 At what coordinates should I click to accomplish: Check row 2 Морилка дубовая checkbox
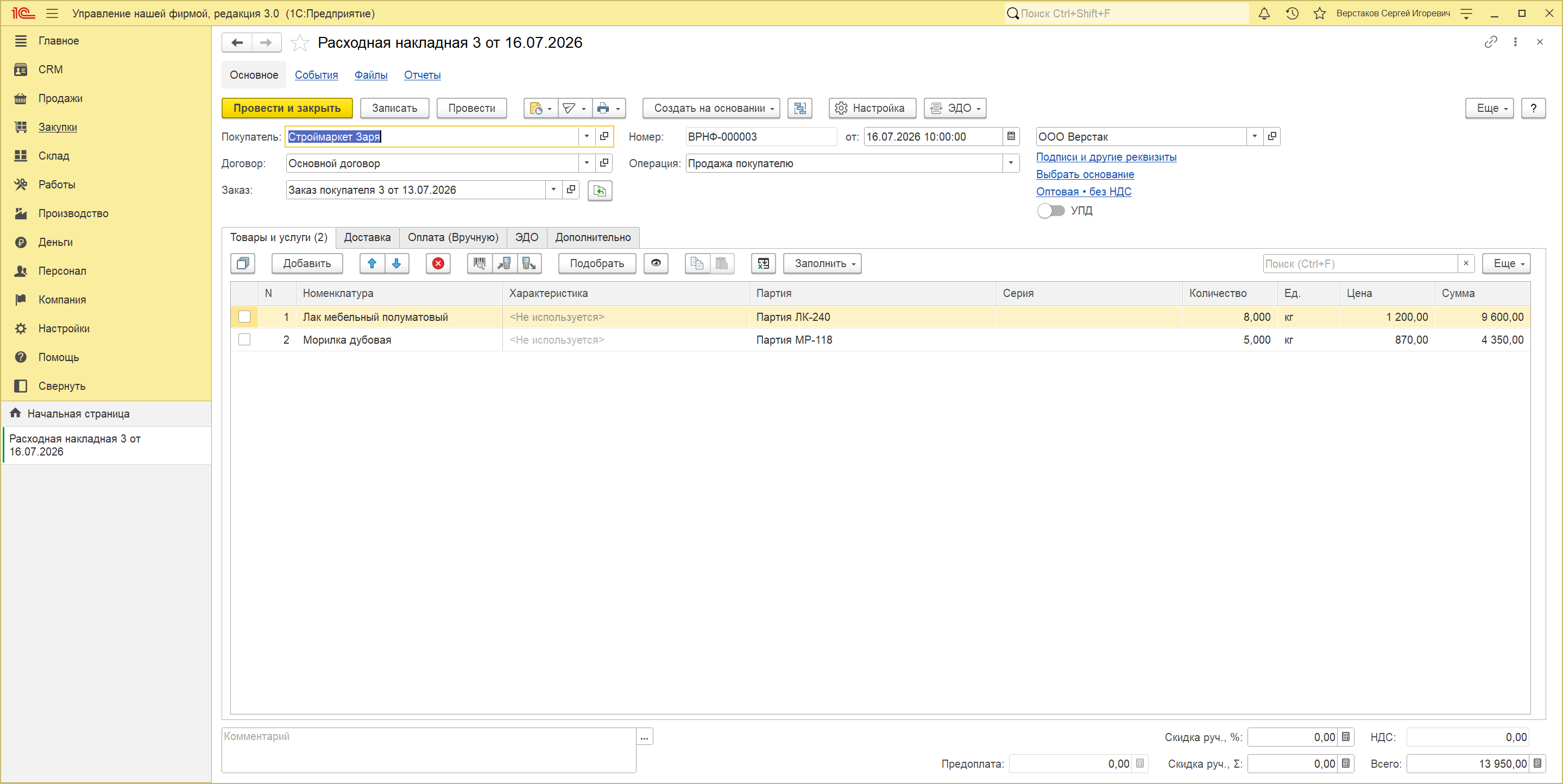click(244, 340)
